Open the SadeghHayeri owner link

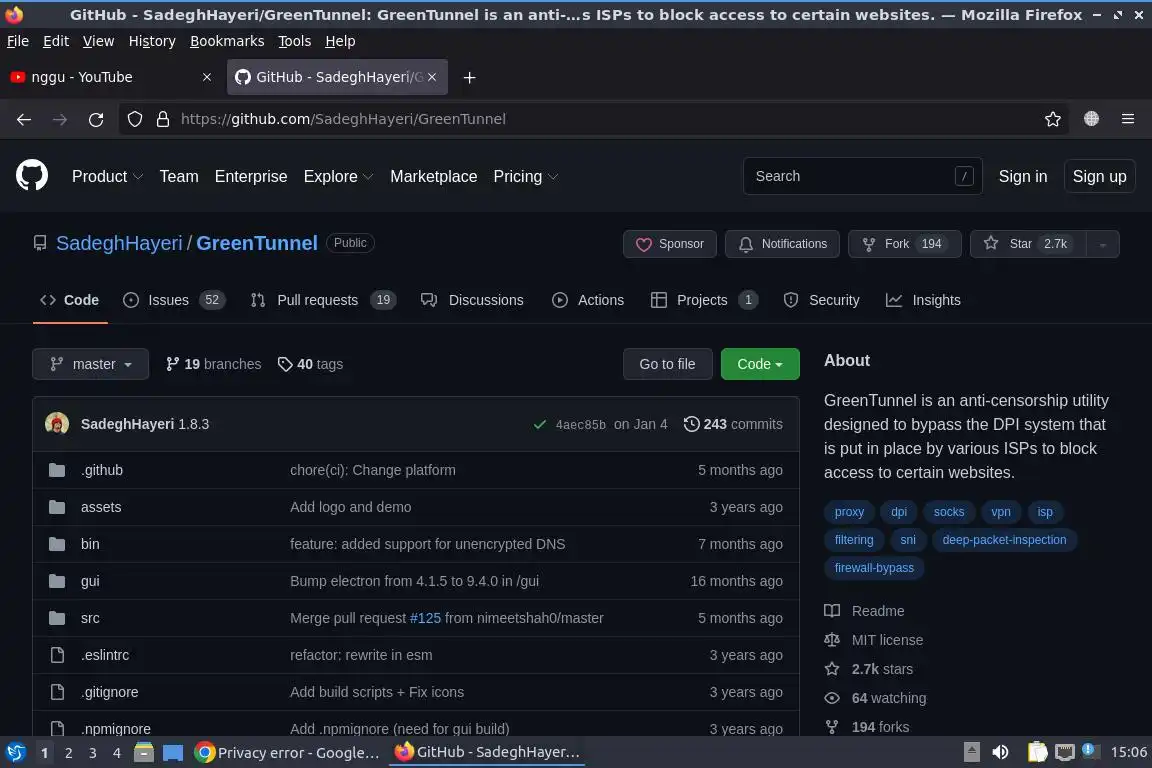click(x=119, y=243)
